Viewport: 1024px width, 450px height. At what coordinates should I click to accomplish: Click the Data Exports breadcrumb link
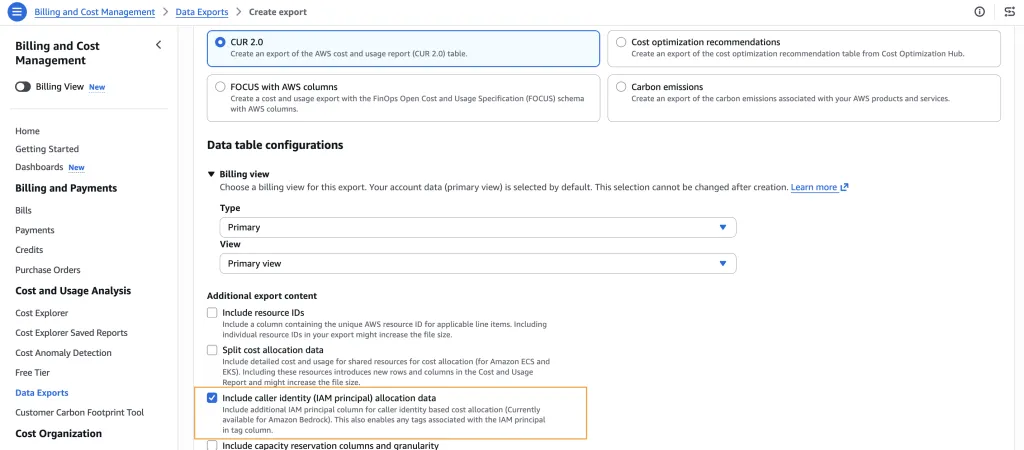(202, 12)
